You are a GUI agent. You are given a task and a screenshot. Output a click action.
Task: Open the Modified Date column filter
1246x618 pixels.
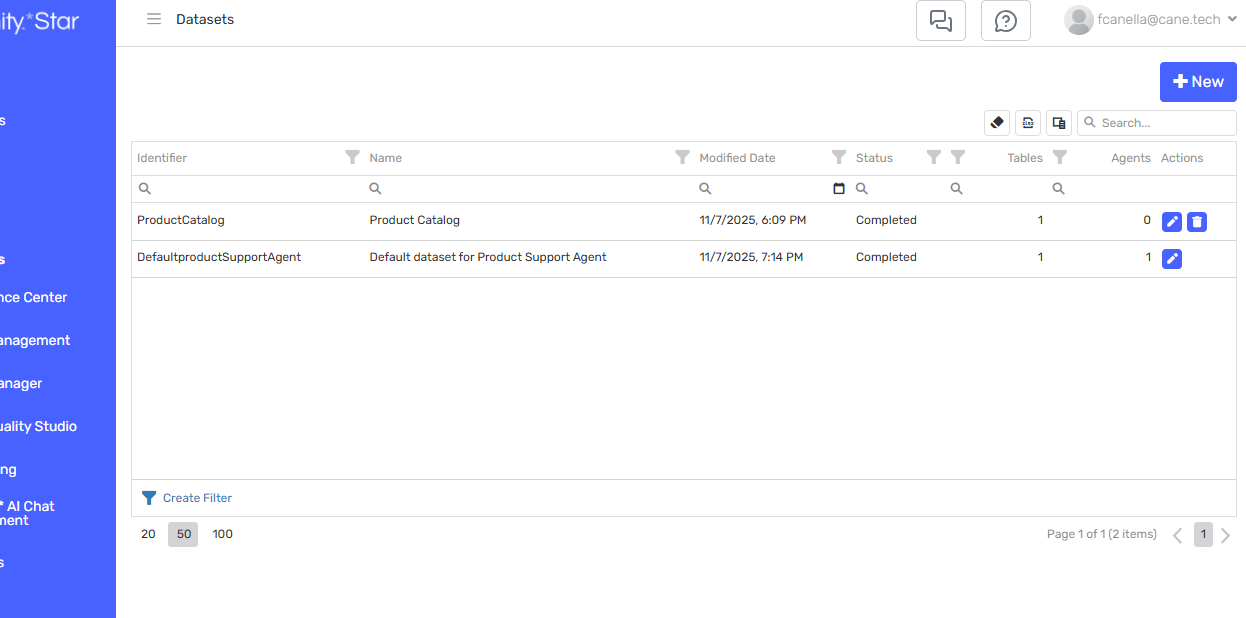click(839, 157)
